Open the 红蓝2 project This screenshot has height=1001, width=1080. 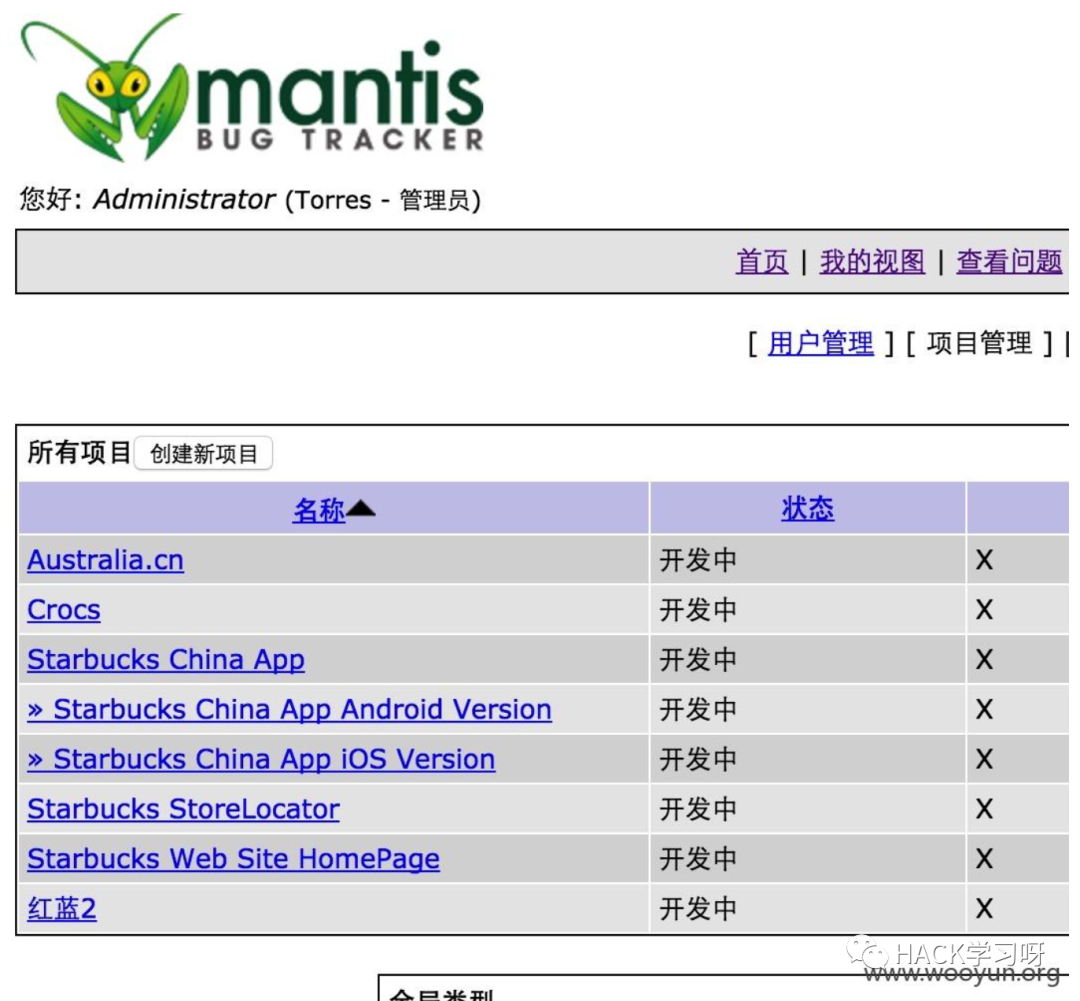[x=62, y=909]
